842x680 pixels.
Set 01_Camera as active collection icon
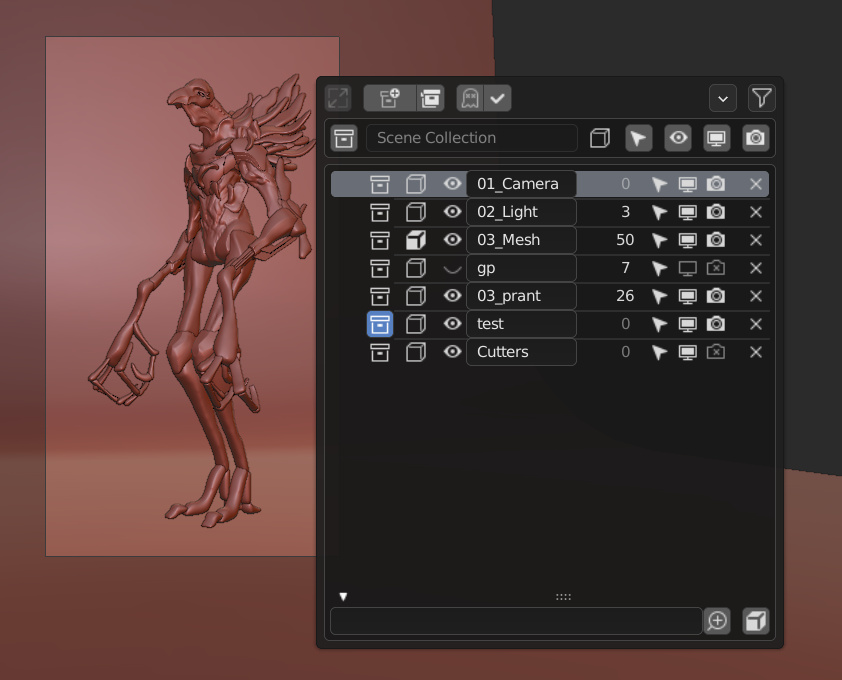click(380, 184)
